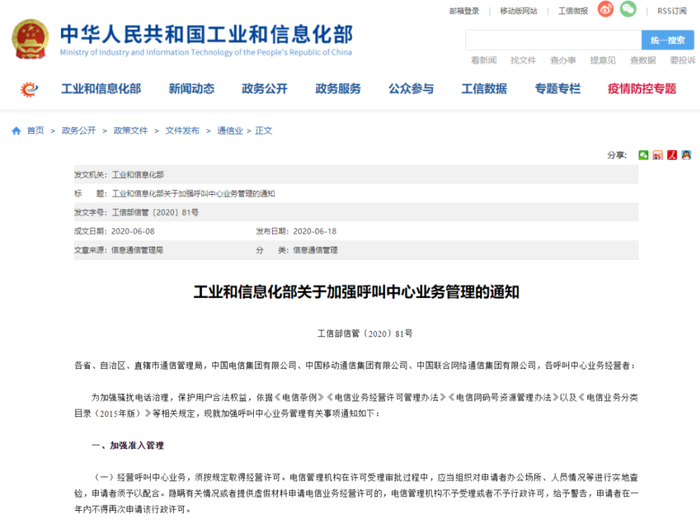Click issuing agency value 工业和信息化部

pos(138,175)
